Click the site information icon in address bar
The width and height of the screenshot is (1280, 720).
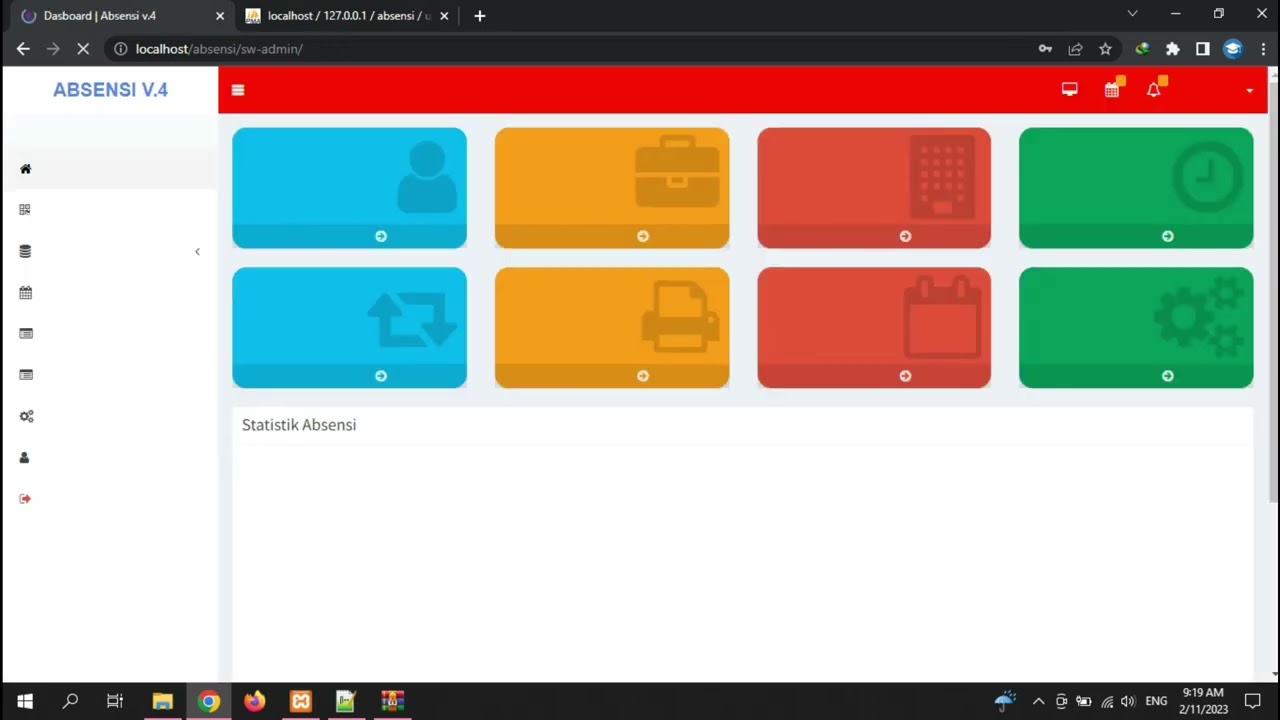pyautogui.click(x=121, y=49)
